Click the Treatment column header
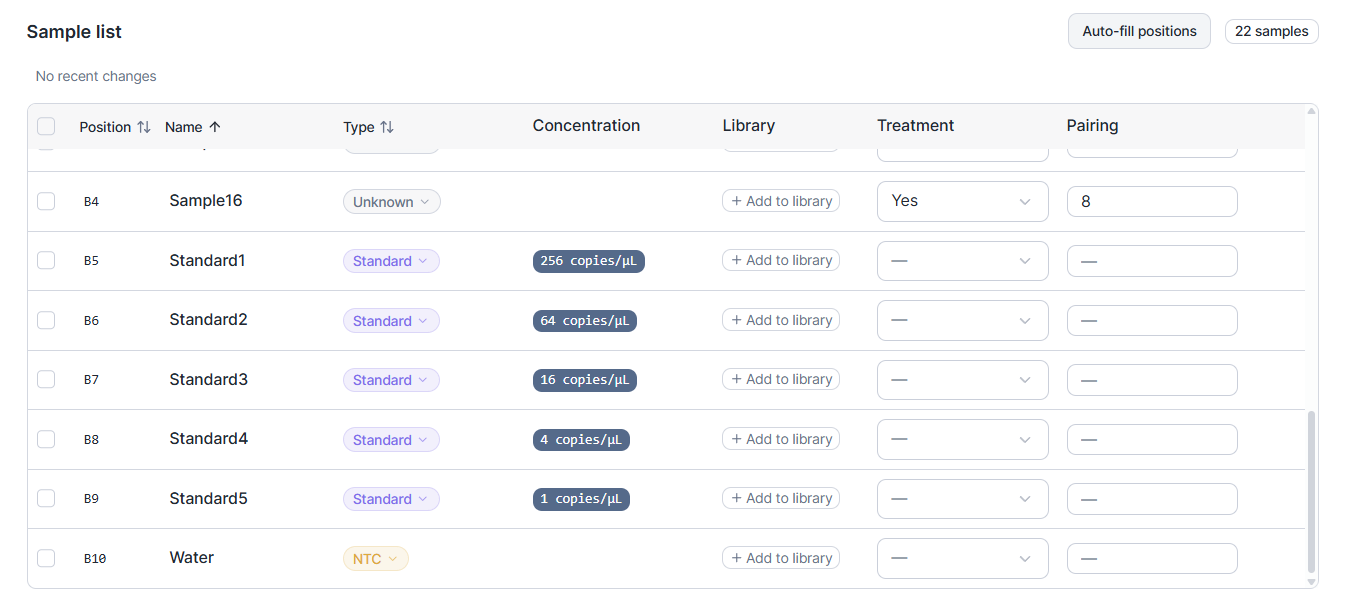The width and height of the screenshot is (1349, 609). (916, 126)
